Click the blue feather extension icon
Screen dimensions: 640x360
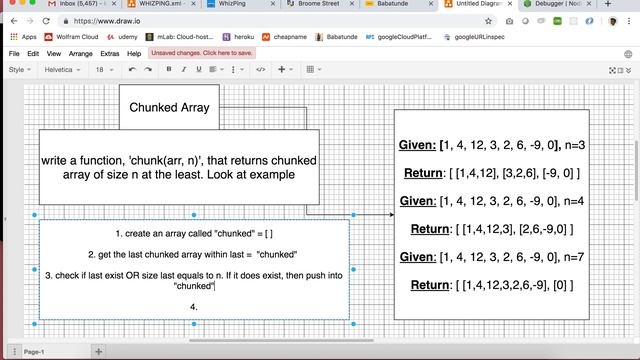589,21
